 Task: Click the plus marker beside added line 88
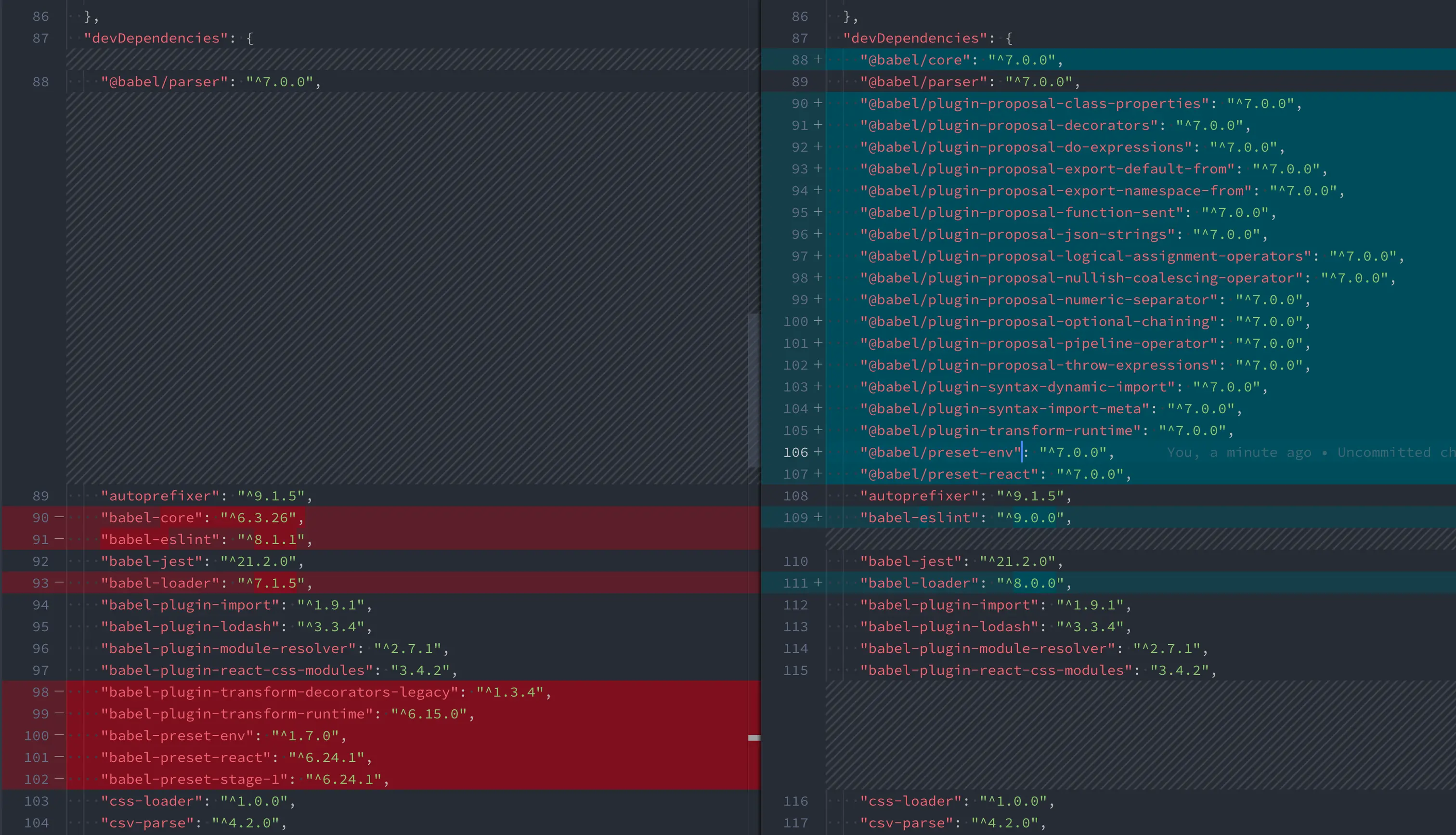click(818, 60)
